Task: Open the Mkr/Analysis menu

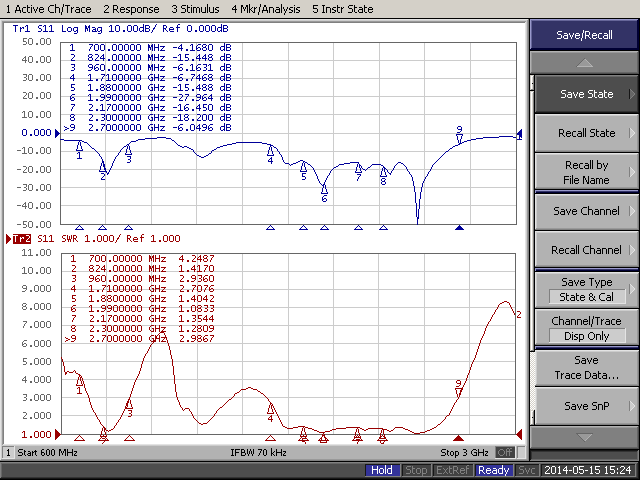Action: click(x=267, y=8)
